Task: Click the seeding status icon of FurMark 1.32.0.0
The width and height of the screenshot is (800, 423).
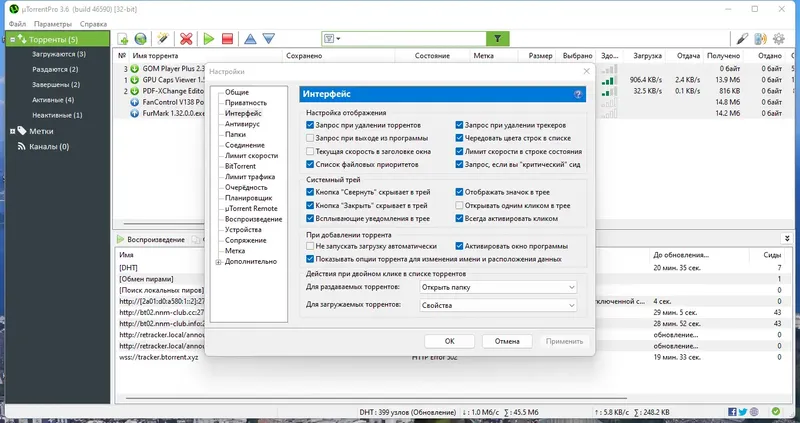Action: tap(135, 113)
